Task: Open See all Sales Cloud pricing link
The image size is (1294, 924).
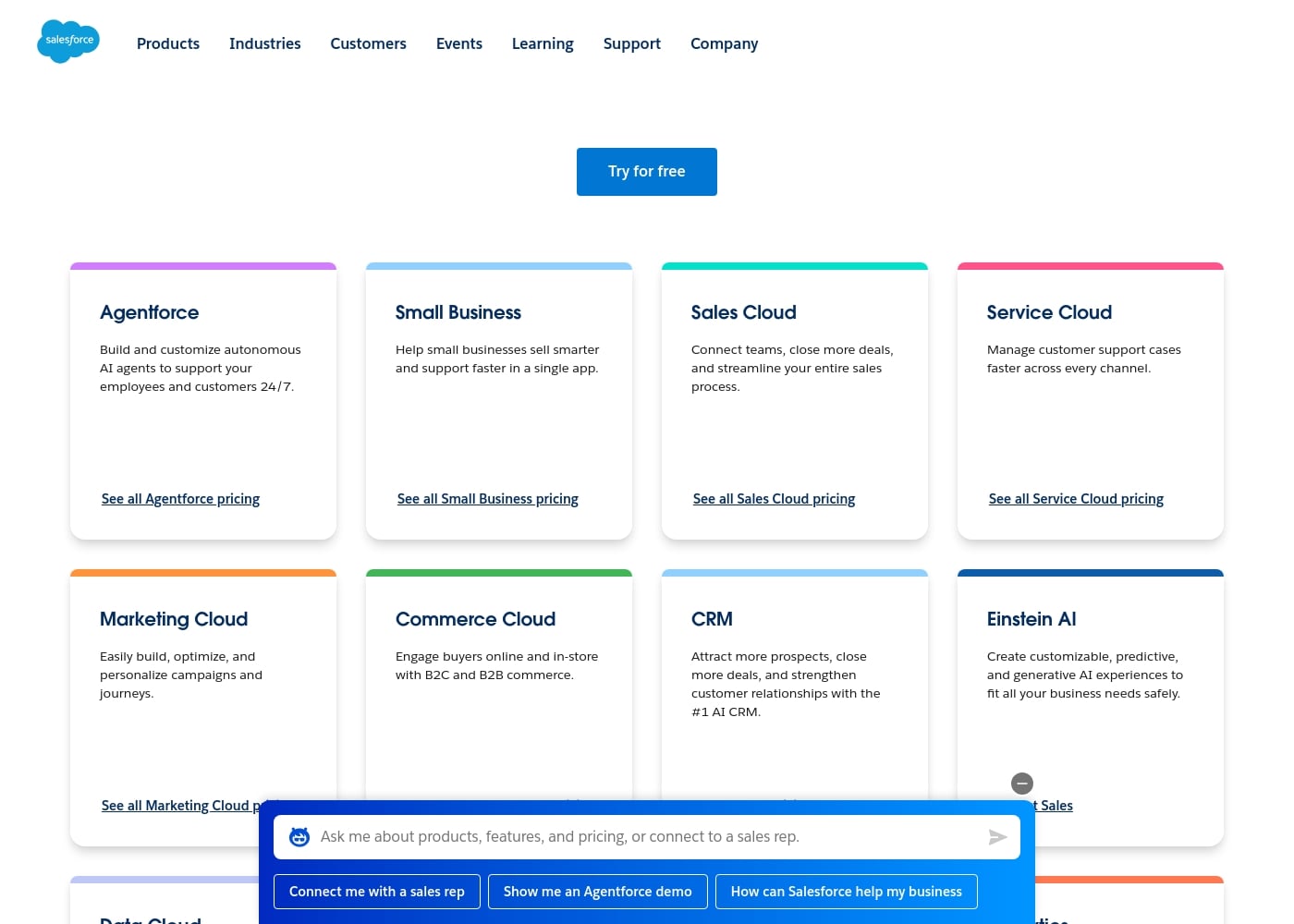Action: [775, 499]
